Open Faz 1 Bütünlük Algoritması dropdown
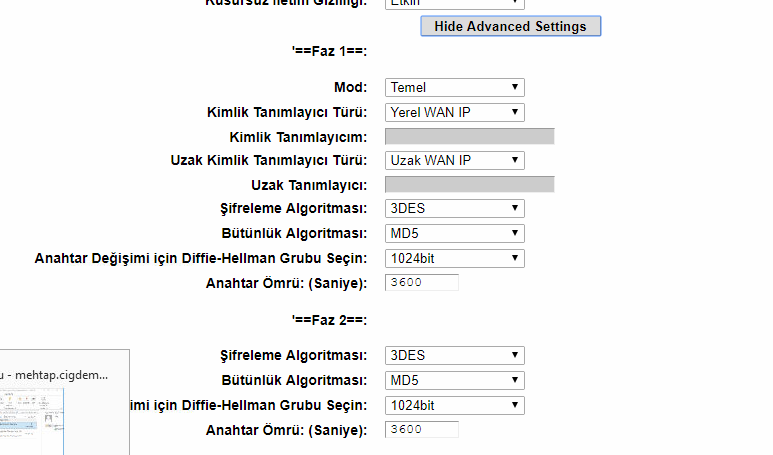 point(455,233)
